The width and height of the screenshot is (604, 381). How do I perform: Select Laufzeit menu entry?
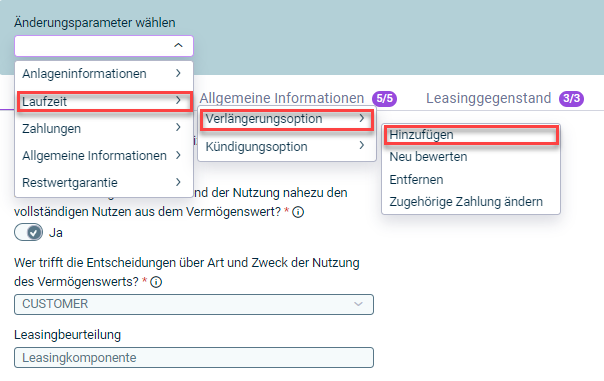pyautogui.click(x=104, y=102)
